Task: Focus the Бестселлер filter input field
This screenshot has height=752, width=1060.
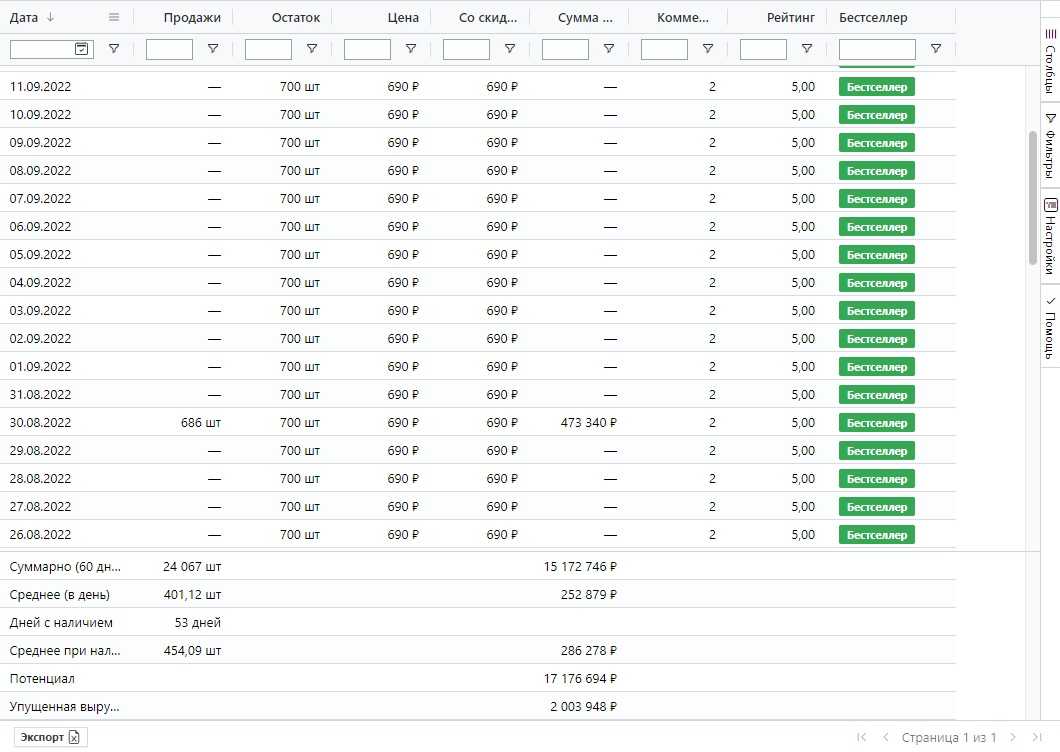Action: click(877, 49)
